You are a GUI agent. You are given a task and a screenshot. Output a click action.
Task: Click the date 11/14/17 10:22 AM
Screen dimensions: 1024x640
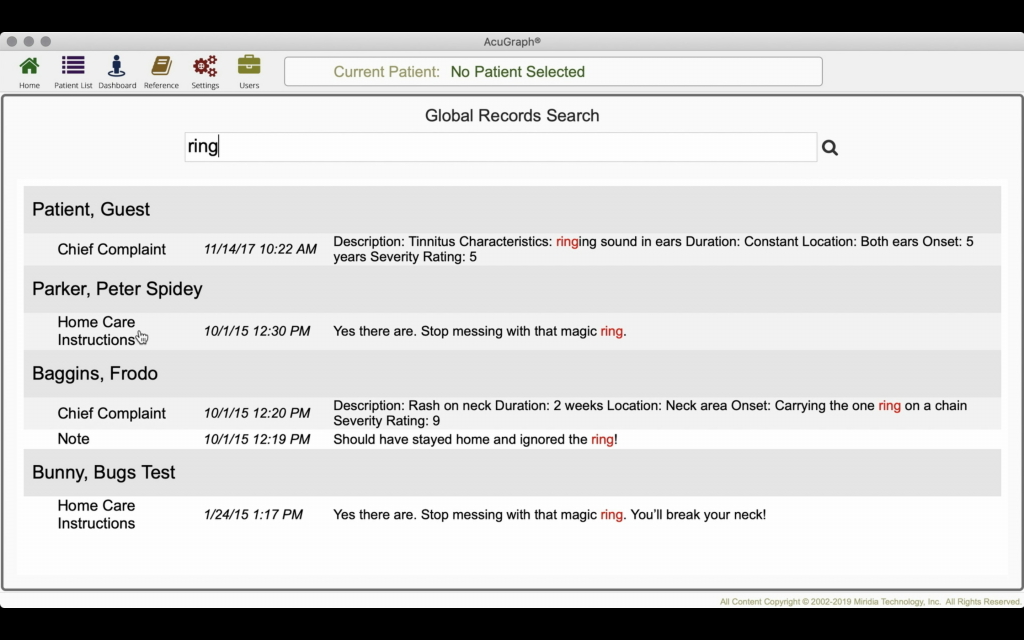pyautogui.click(x=260, y=249)
